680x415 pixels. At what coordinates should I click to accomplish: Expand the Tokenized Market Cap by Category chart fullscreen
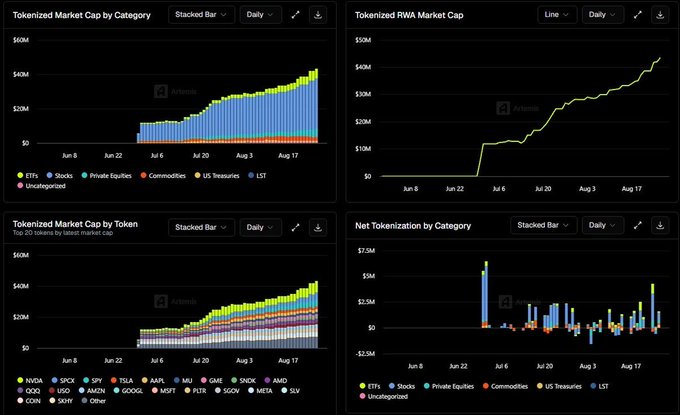pos(295,15)
